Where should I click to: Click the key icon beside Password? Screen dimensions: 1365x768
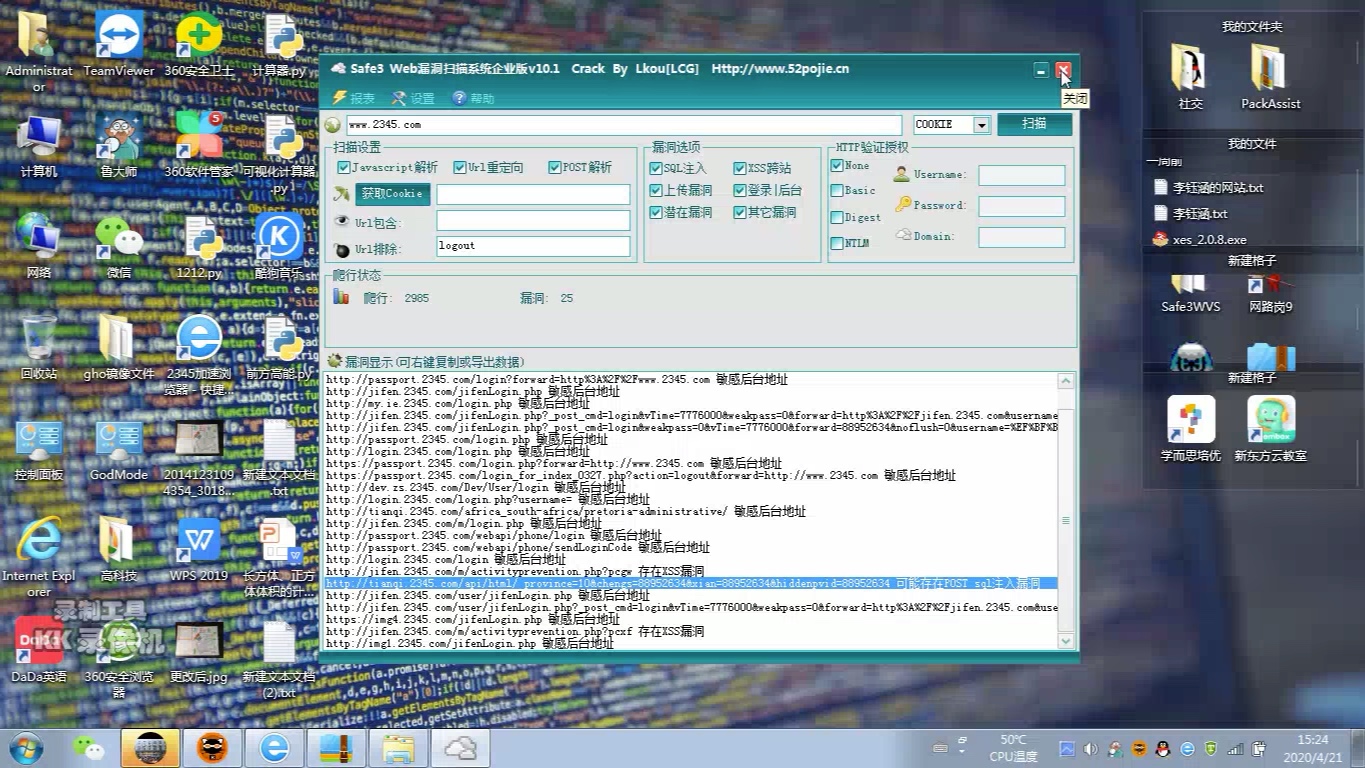(x=903, y=204)
